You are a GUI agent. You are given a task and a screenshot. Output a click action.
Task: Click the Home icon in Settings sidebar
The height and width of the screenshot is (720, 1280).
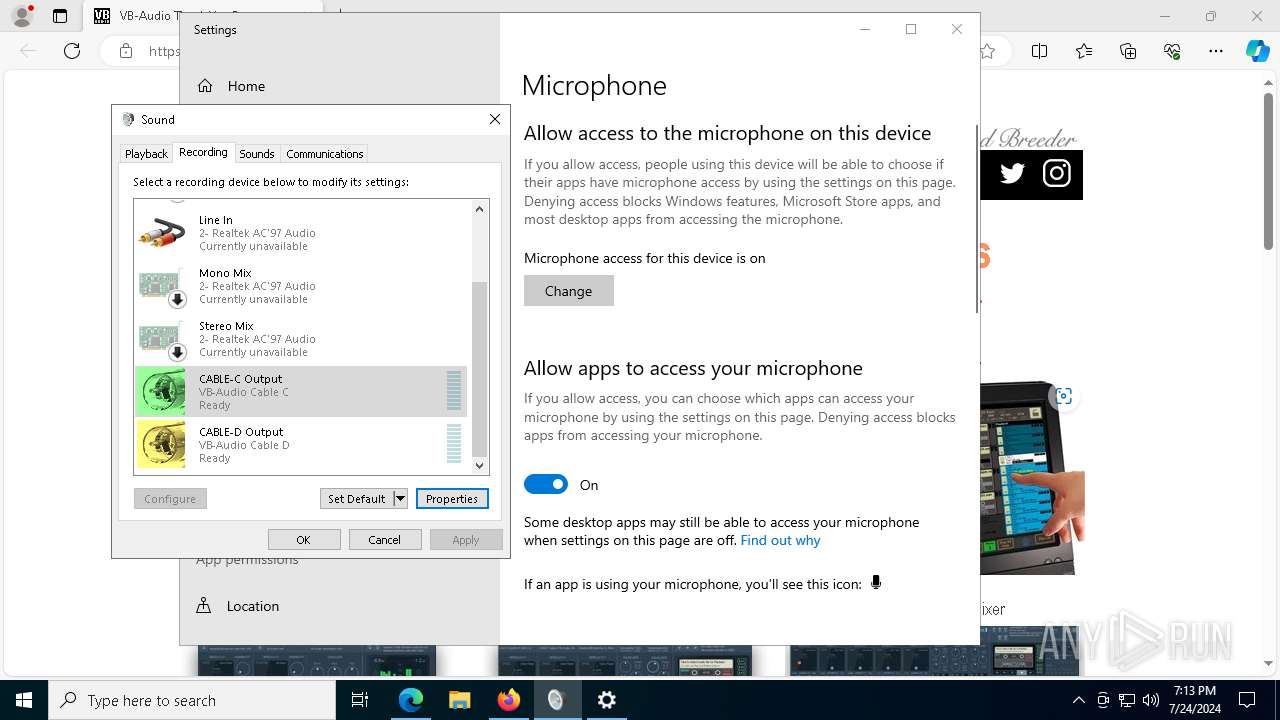pos(205,86)
